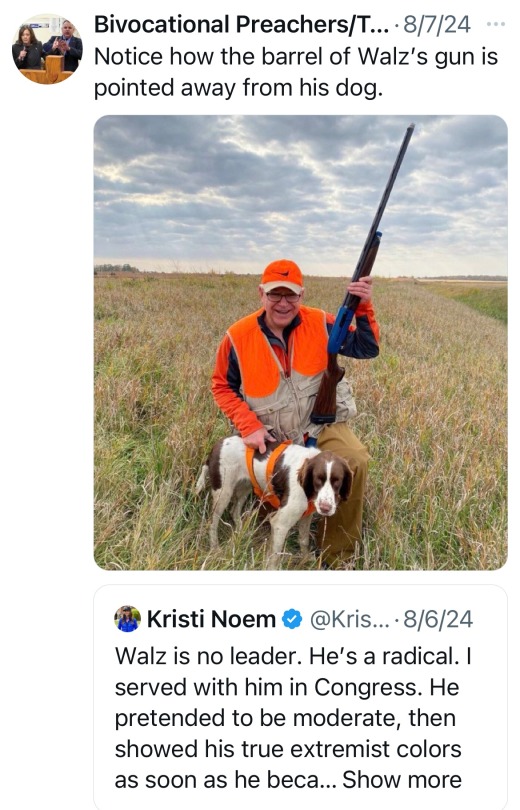
Task: Click the @Kris... handle in quoted tweet
Action: (349, 619)
